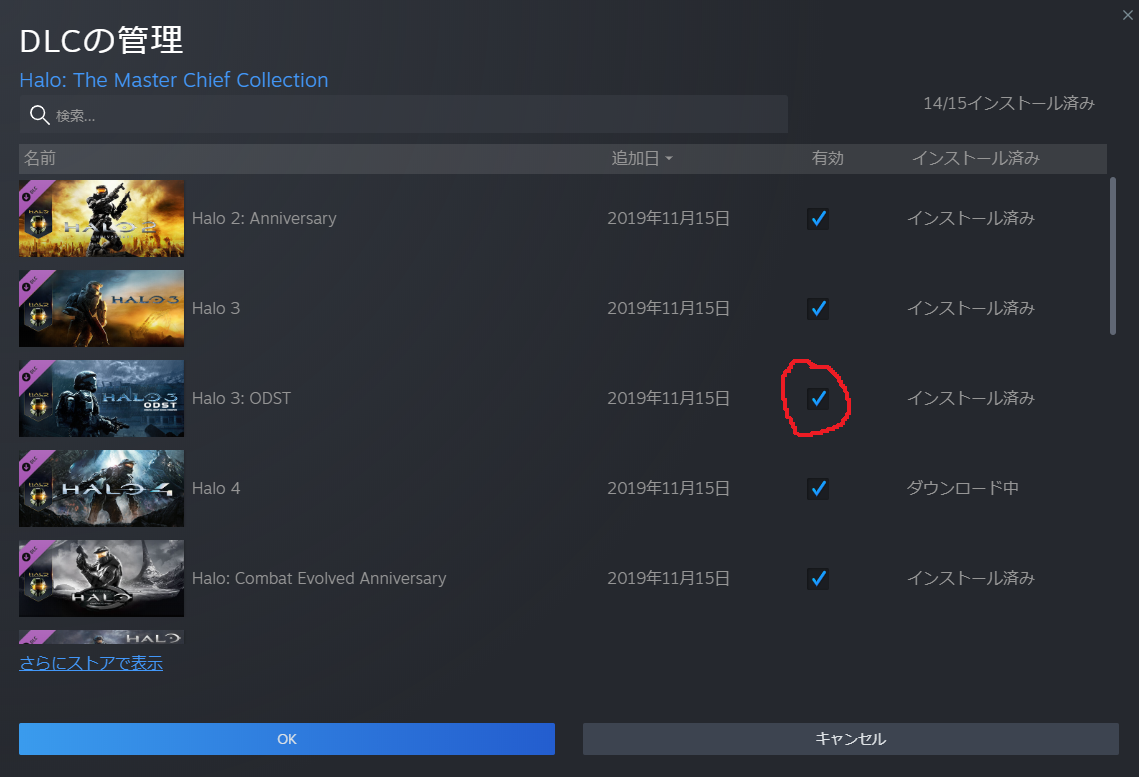Open the Halo 3 thumbnail
1139x777 pixels.
click(102, 309)
